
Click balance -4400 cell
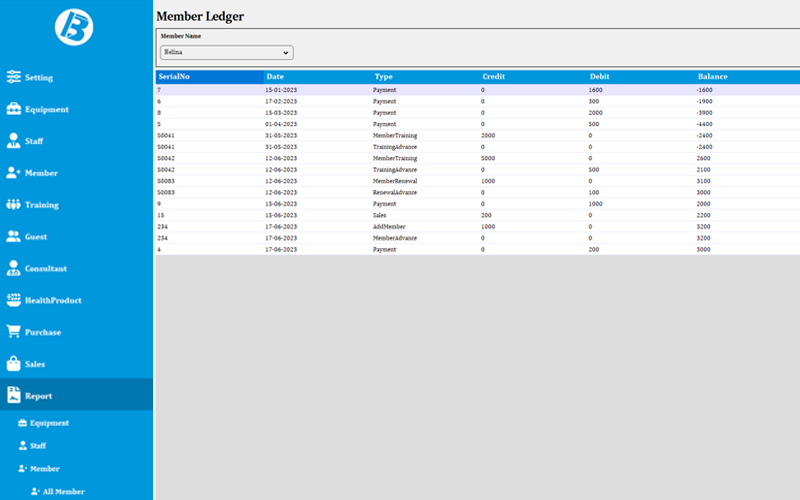point(704,124)
